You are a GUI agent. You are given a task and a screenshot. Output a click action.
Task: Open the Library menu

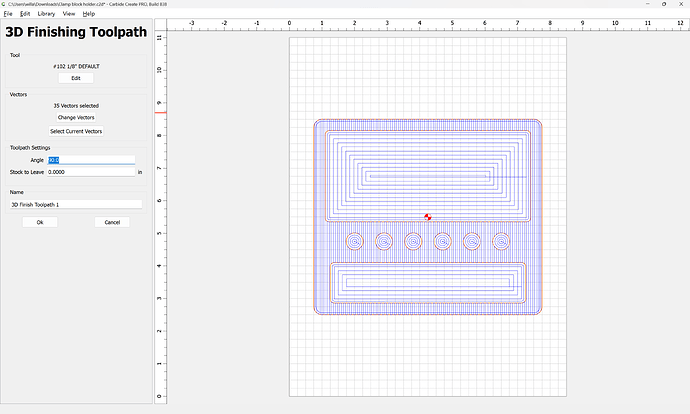tap(46, 14)
